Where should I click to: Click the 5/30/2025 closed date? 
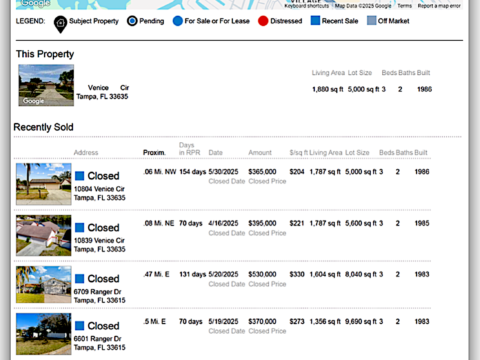[x=223, y=172]
